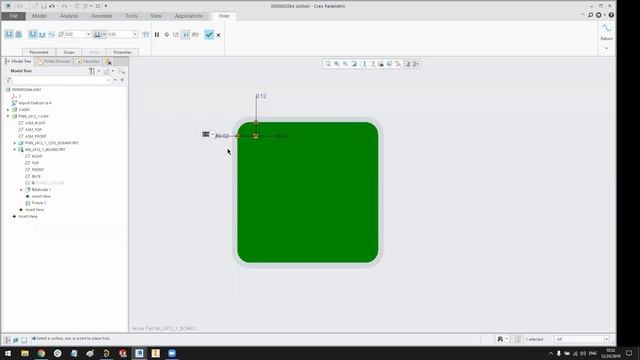Viewport: 640px width, 360px height.
Task: Click the help question mark icon
Action: (611, 15)
